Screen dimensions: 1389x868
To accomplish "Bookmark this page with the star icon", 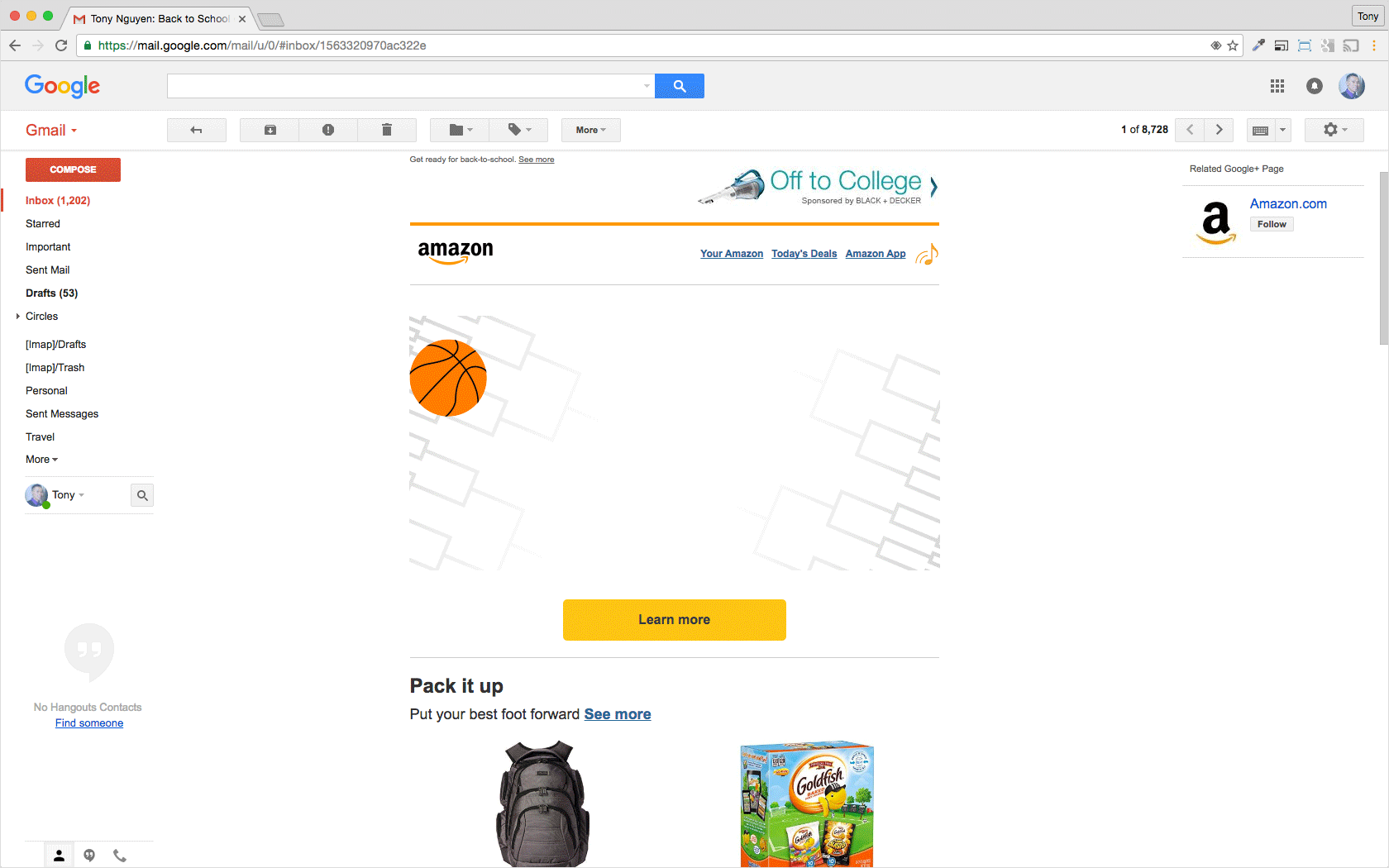I will click(x=1233, y=45).
